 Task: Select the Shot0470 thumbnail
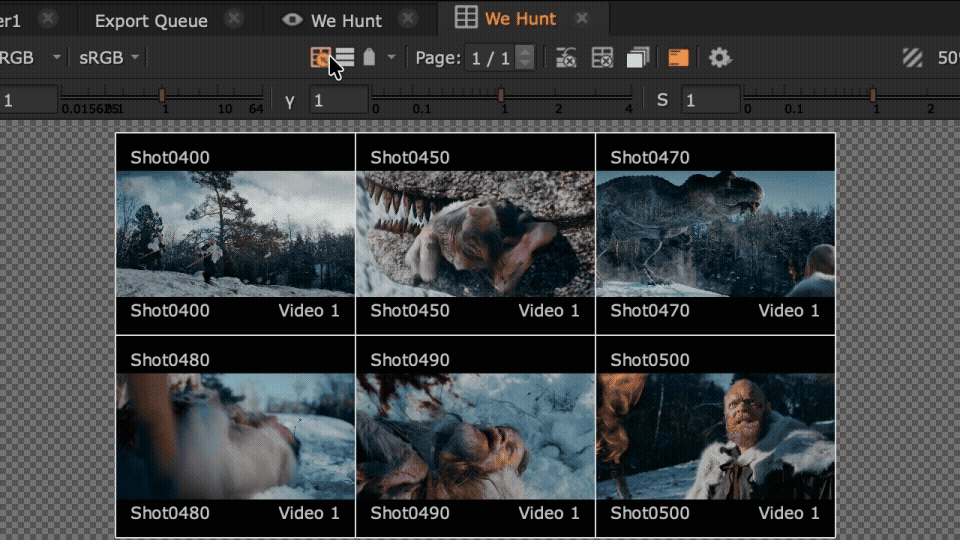715,234
